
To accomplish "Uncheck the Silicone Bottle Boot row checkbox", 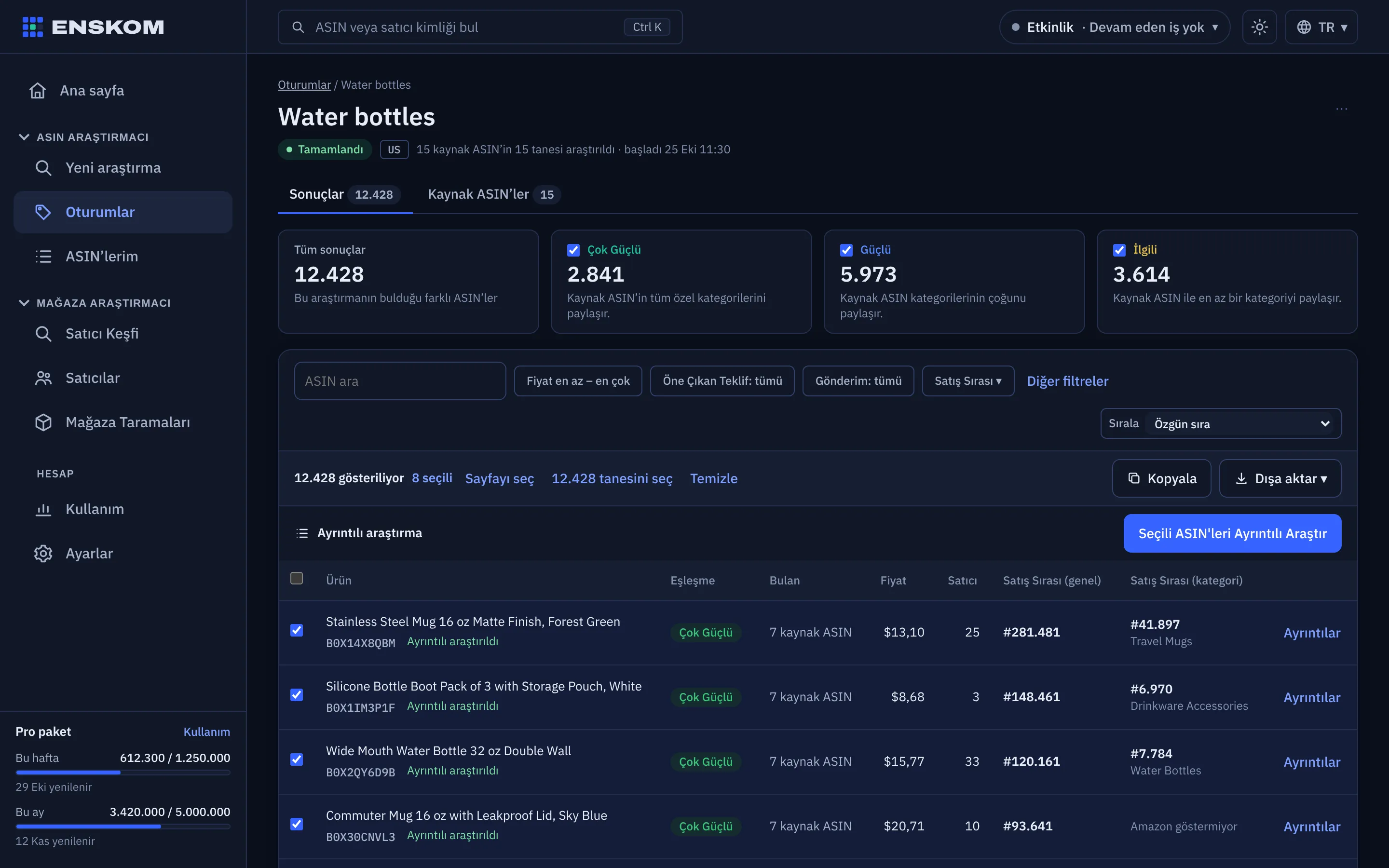I will coord(297,694).
